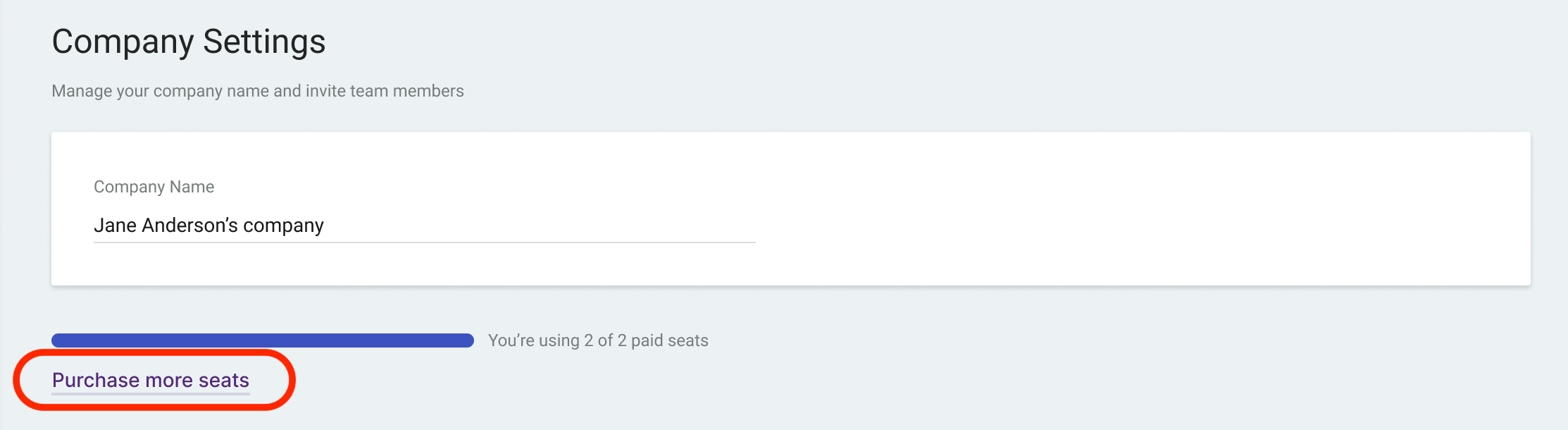The width and height of the screenshot is (1568, 430).
Task: Open the Purchase more seats link
Action: 151,380
